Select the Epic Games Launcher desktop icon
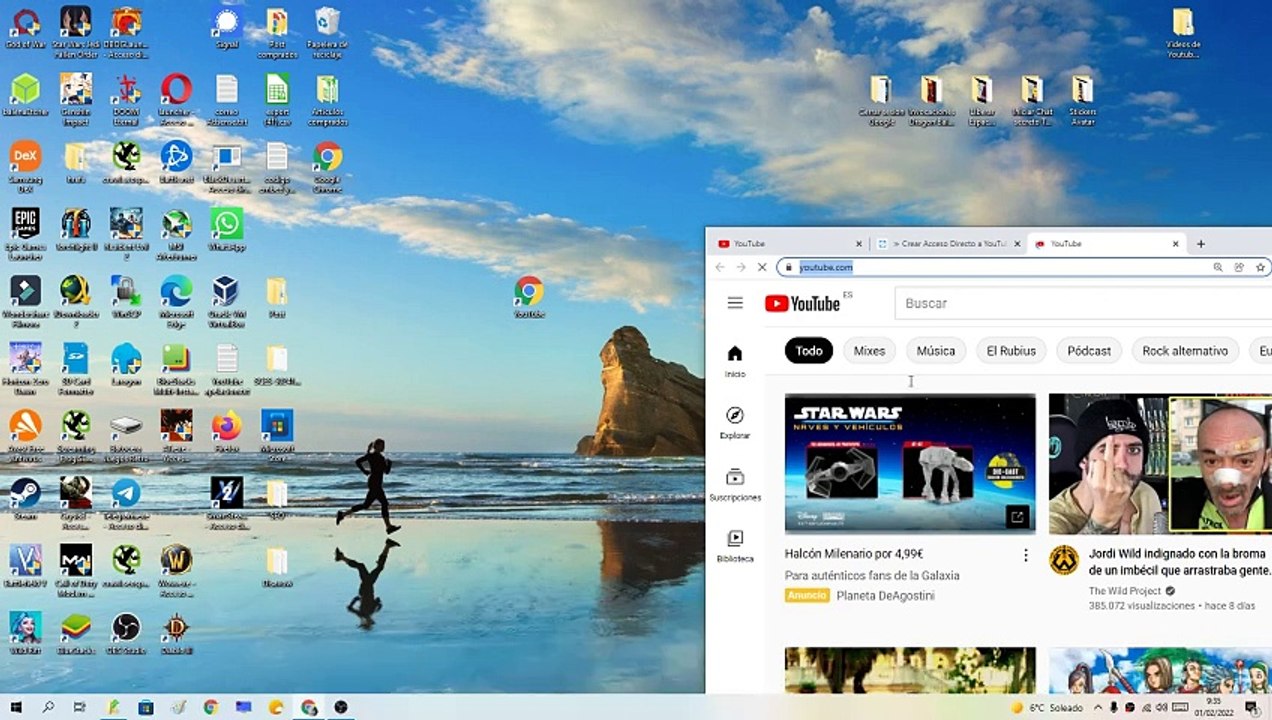Image resolution: width=1272 pixels, height=720 pixels. pyautogui.click(x=25, y=234)
